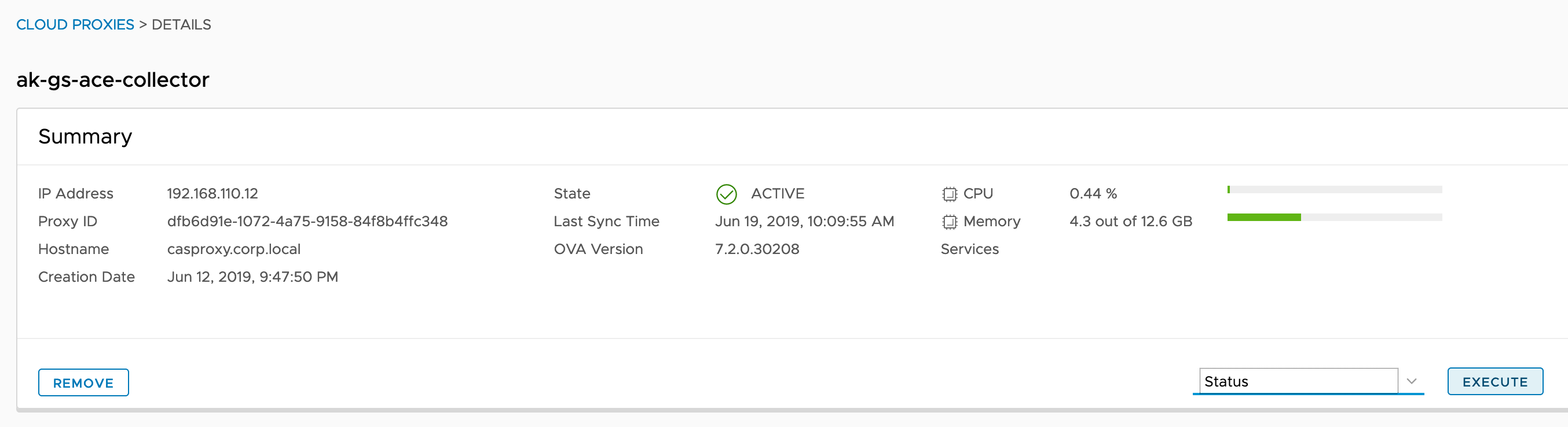Open the Status action dropdown
1568x427 pixels.
[x=1298, y=381]
